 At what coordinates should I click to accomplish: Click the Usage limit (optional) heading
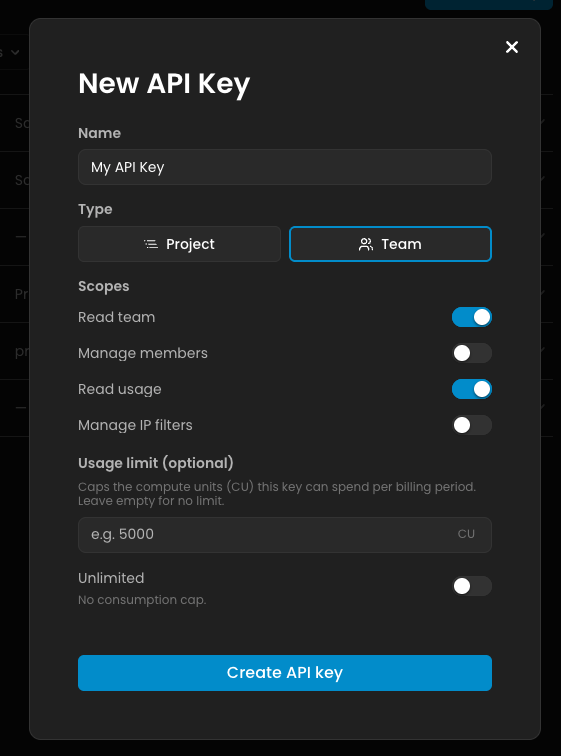(x=156, y=463)
